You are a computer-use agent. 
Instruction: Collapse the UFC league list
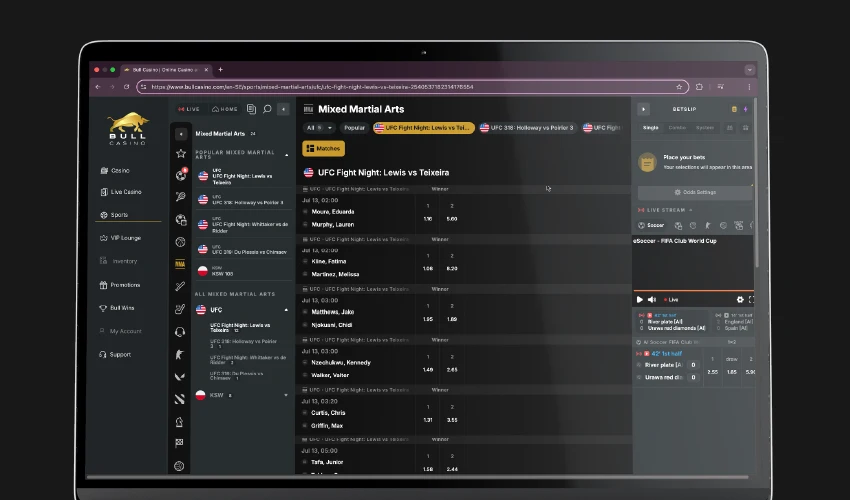286,310
